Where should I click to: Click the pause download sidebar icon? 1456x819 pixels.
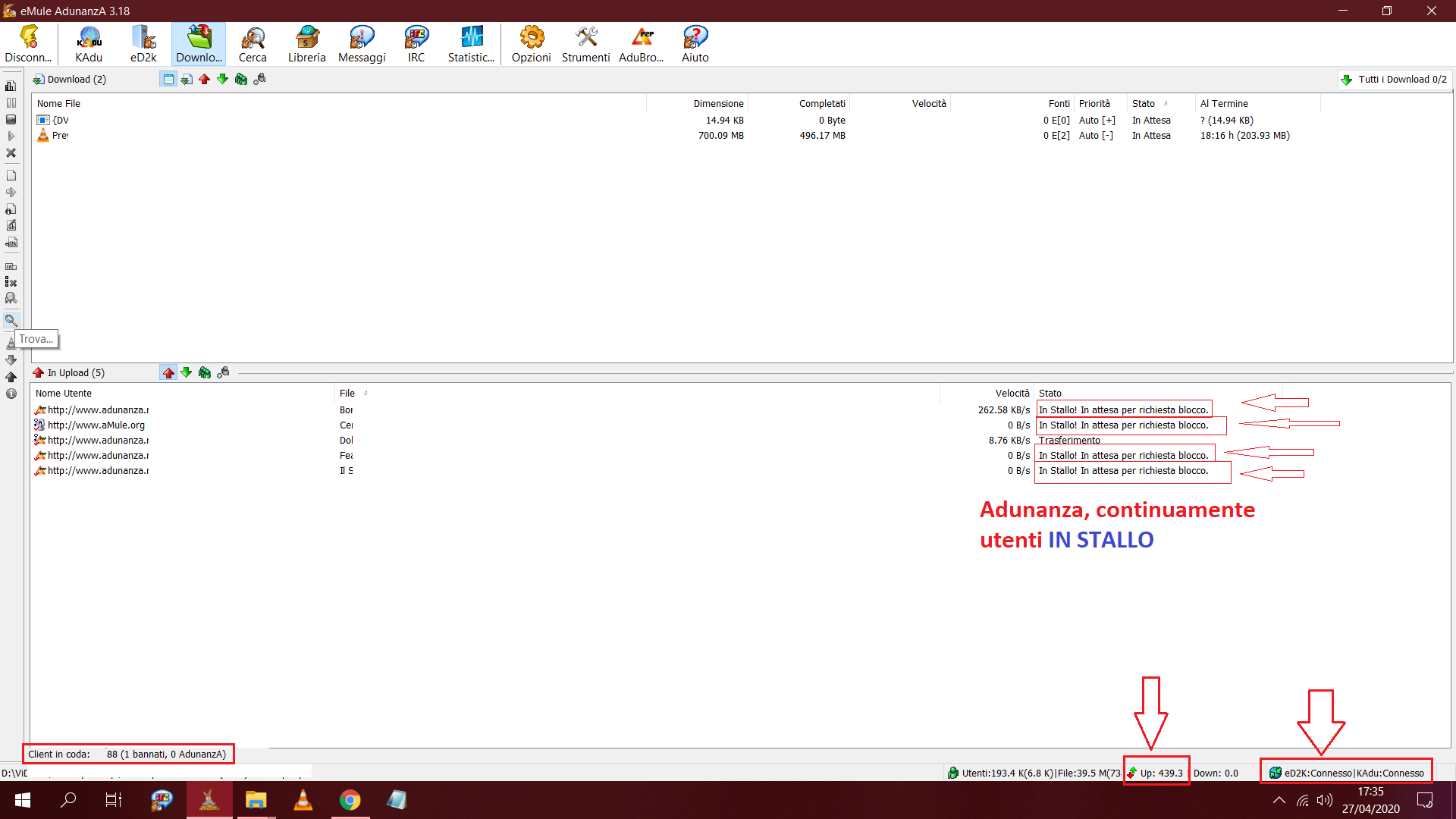tap(11, 102)
